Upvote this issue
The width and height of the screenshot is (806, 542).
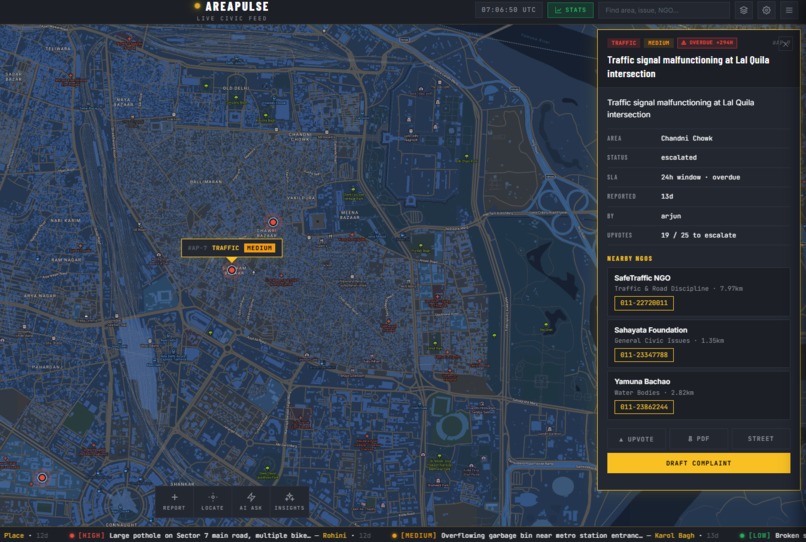636,439
